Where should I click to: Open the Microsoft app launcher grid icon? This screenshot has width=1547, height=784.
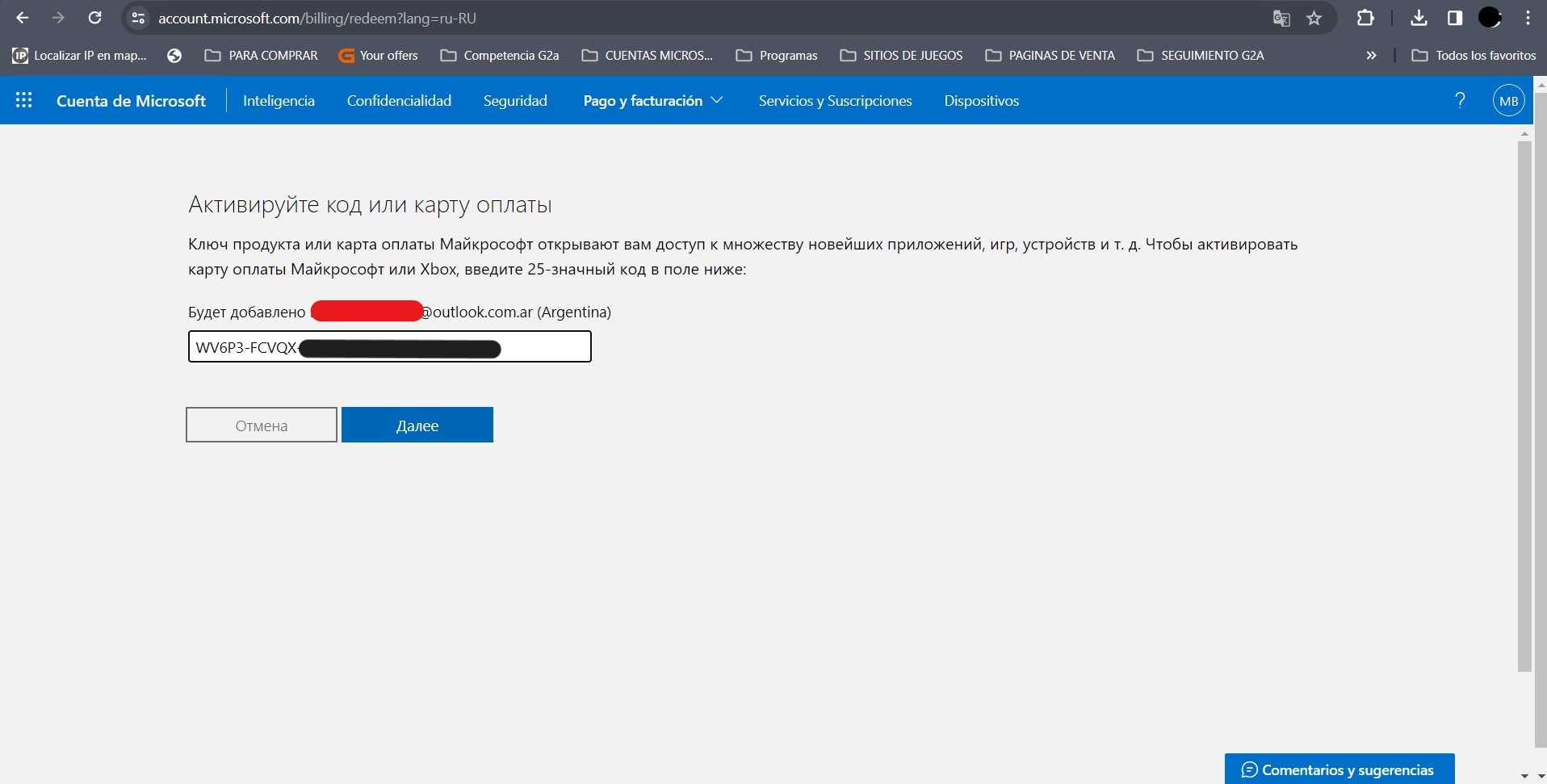[x=24, y=100]
